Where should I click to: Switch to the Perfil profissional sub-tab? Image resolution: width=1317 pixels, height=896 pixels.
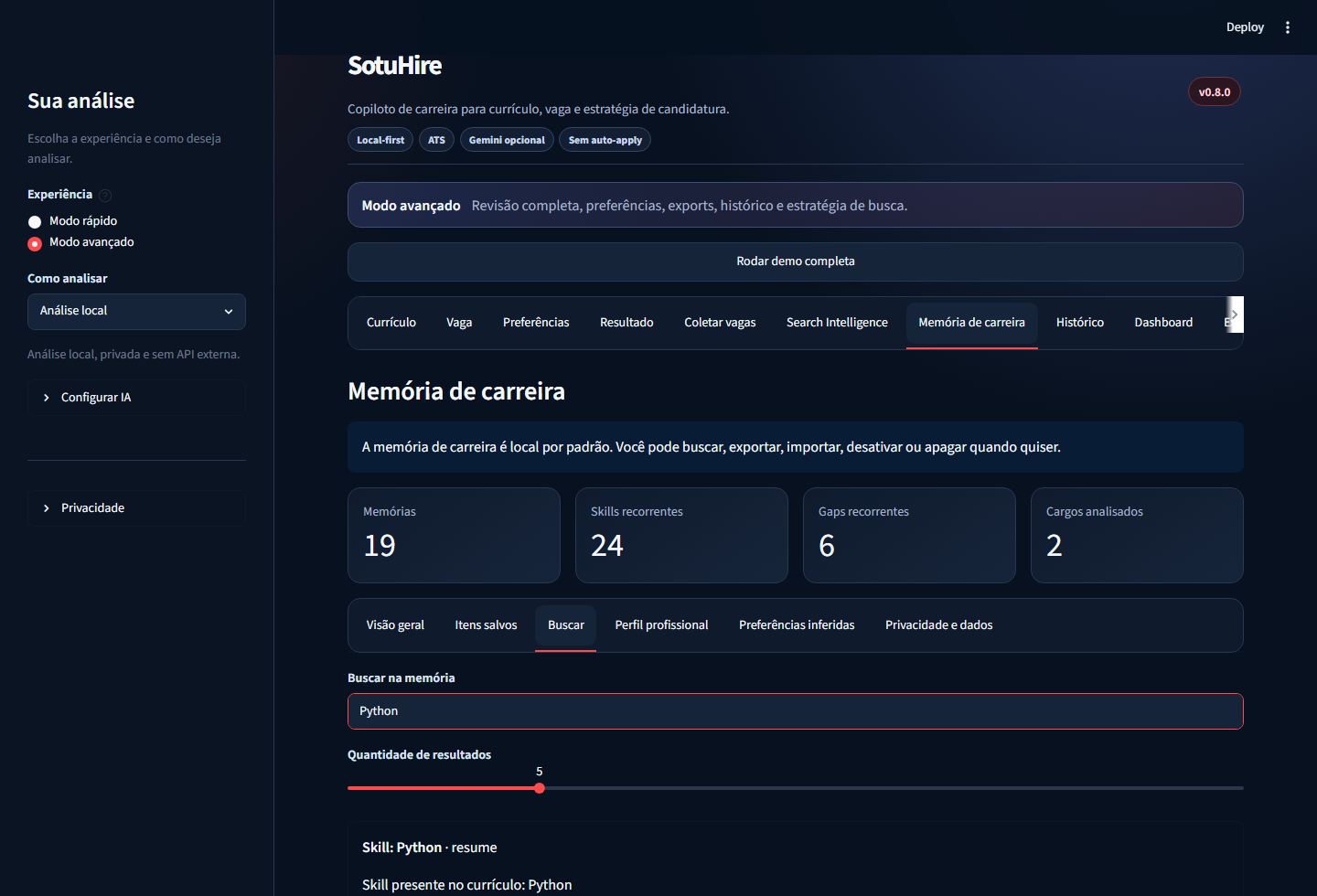[x=661, y=625]
